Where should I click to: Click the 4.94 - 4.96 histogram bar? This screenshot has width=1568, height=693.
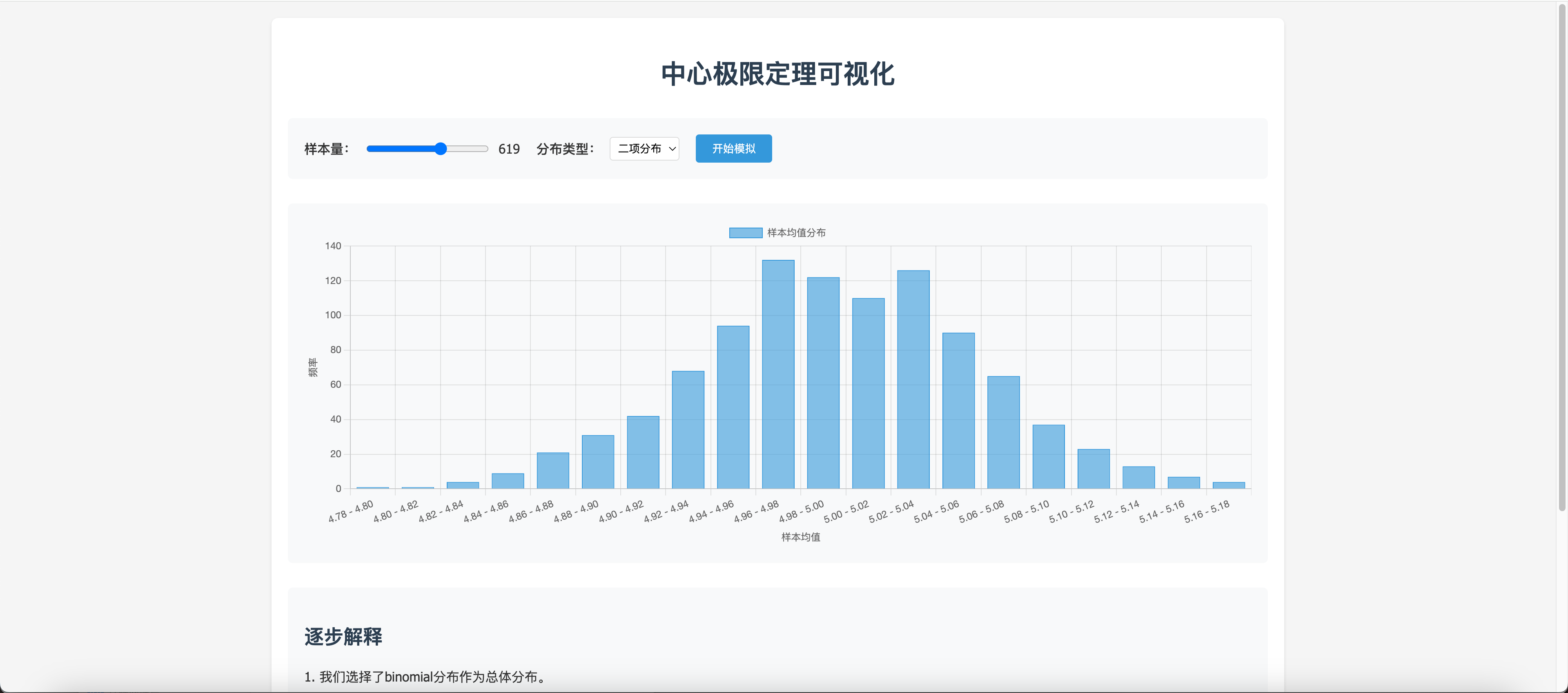733,407
